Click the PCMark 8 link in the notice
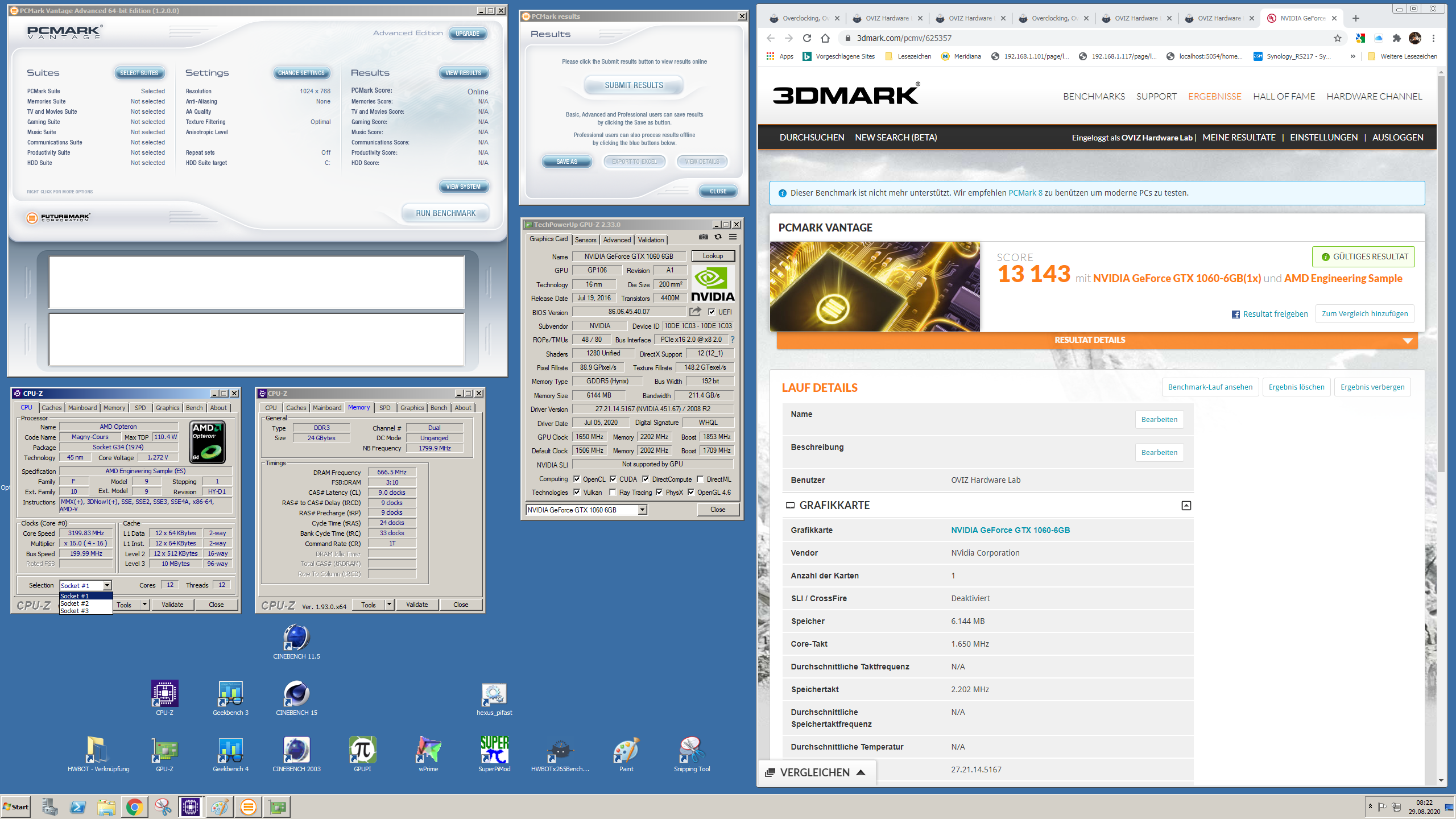Screen dimensions: 1456x819 click(1025, 193)
